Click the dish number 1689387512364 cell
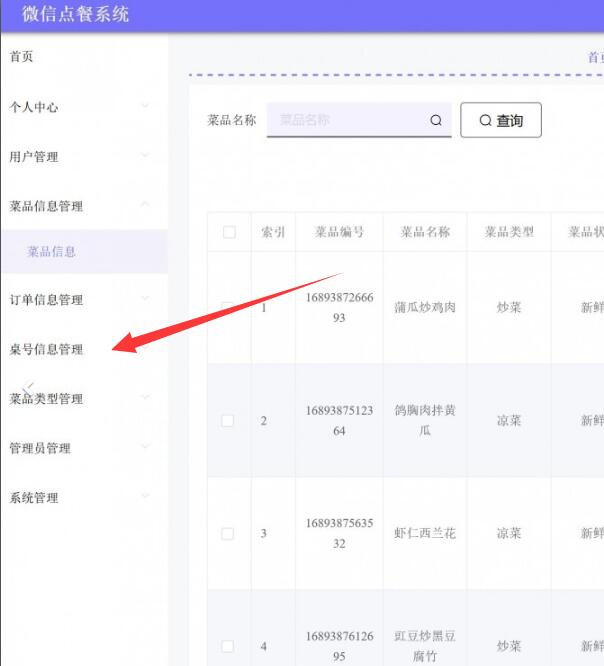 pos(339,420)
